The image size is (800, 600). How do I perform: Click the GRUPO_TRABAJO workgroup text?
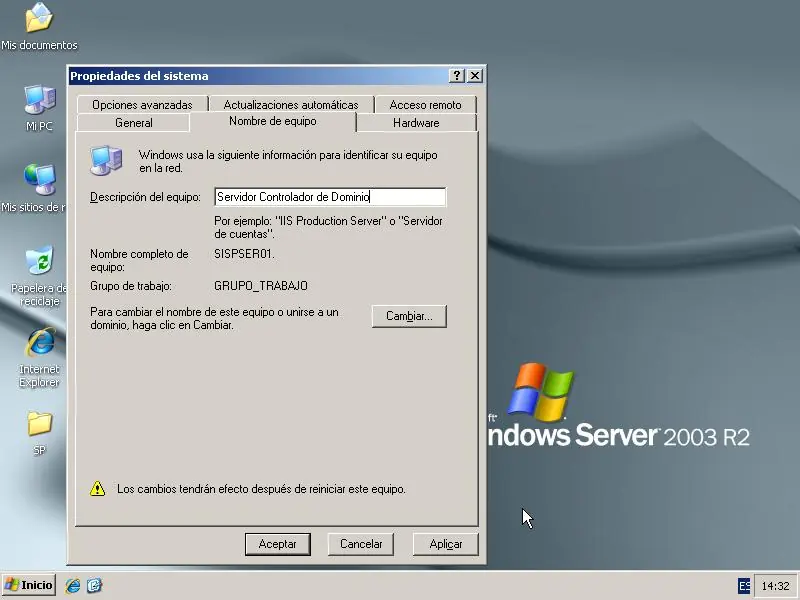(x=261, y=286)
